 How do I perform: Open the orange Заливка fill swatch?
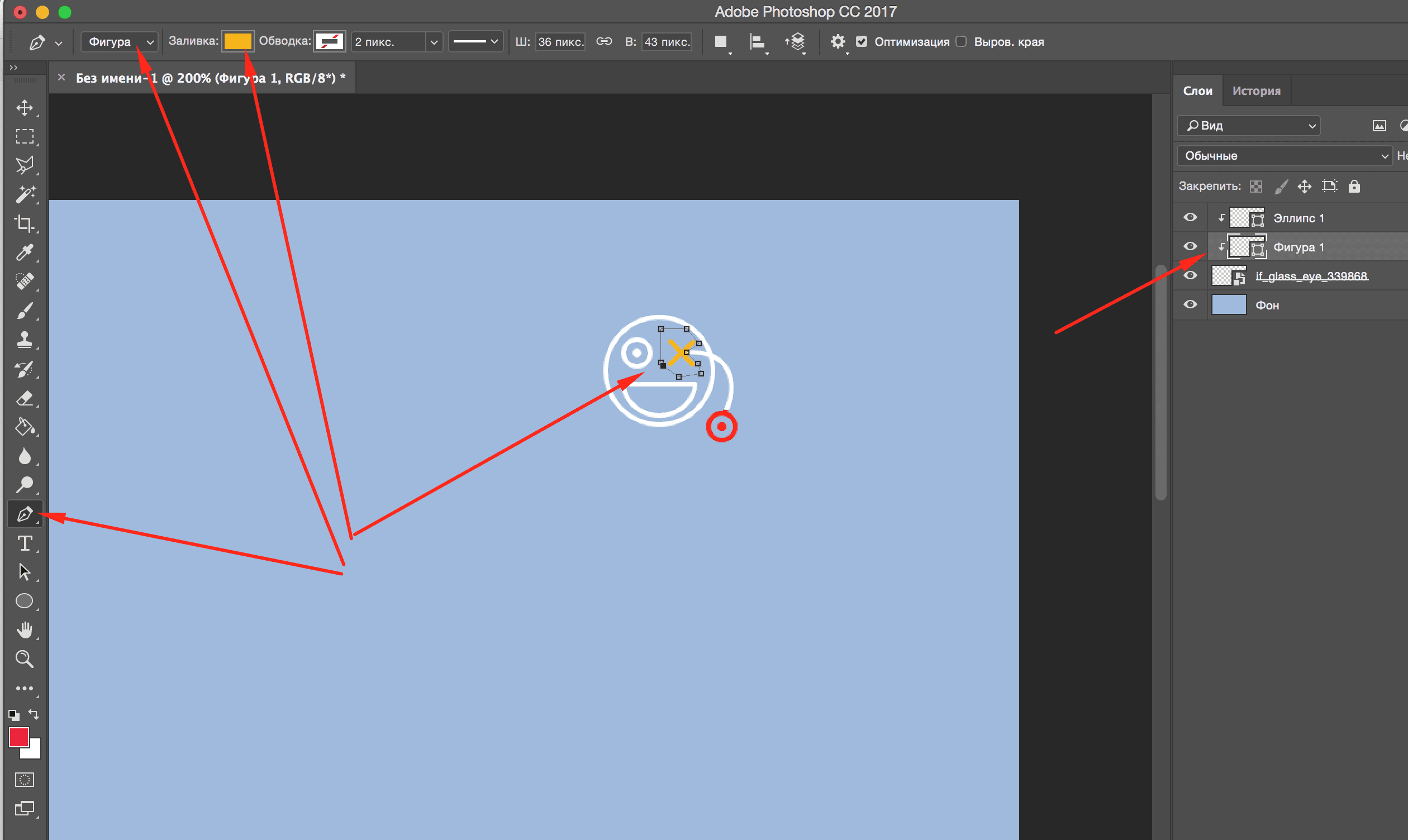pos(237,41)
